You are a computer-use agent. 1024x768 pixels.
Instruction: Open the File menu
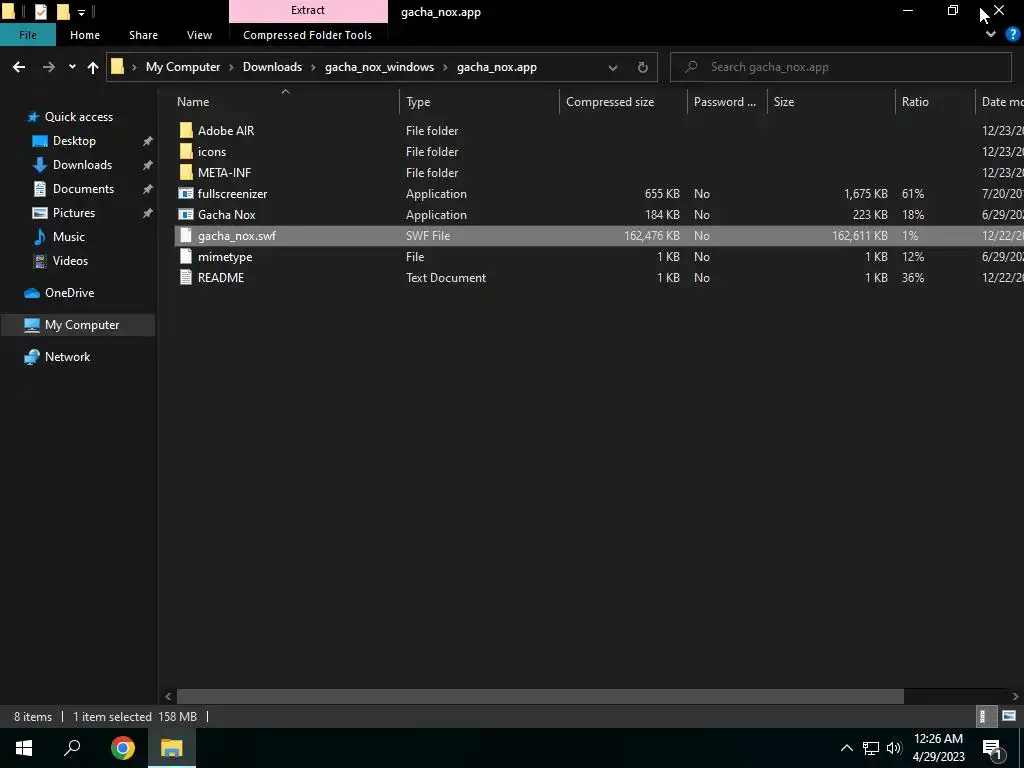(27, 35)
